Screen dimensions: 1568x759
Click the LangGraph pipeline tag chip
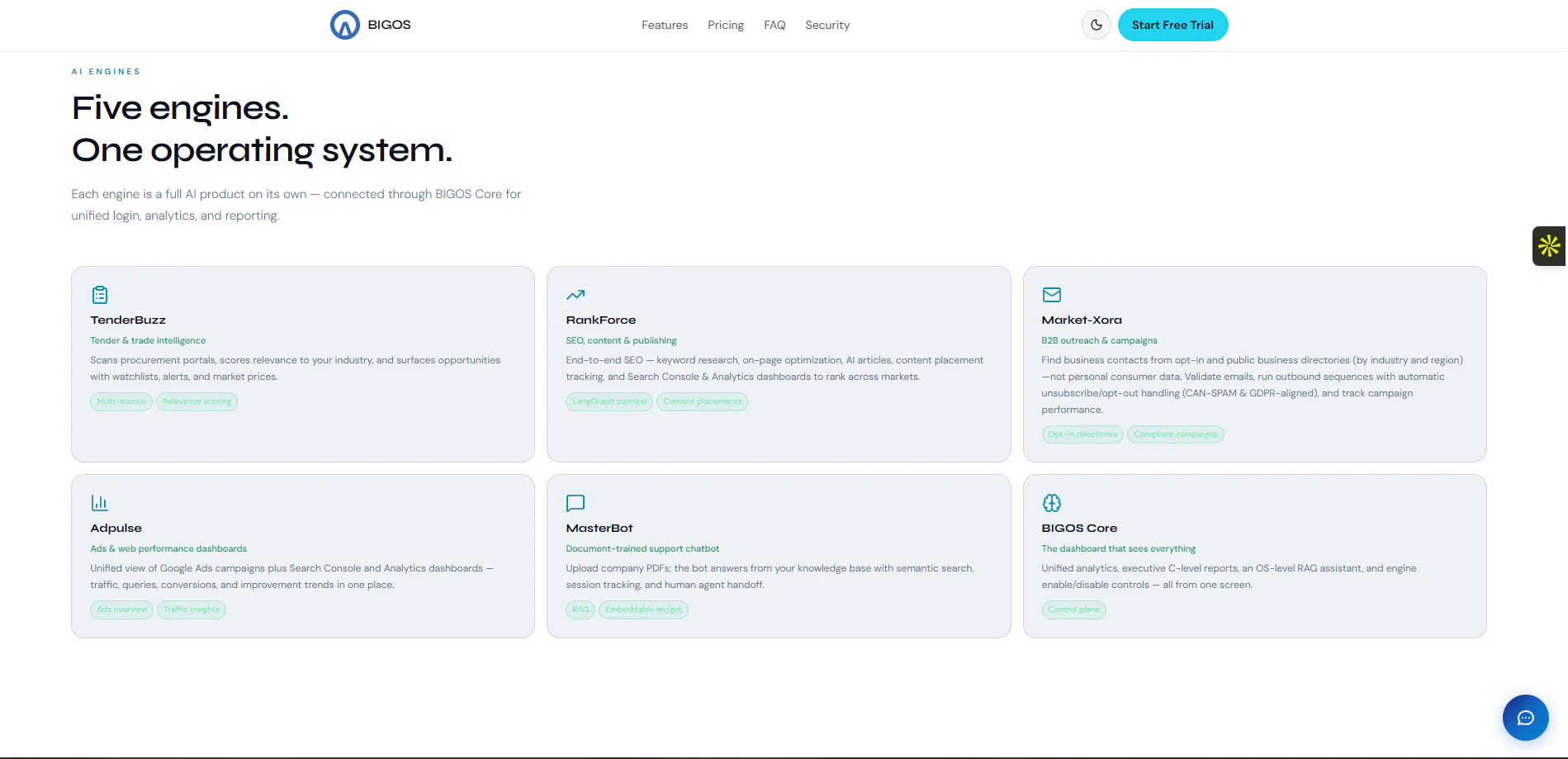(609, 401)
